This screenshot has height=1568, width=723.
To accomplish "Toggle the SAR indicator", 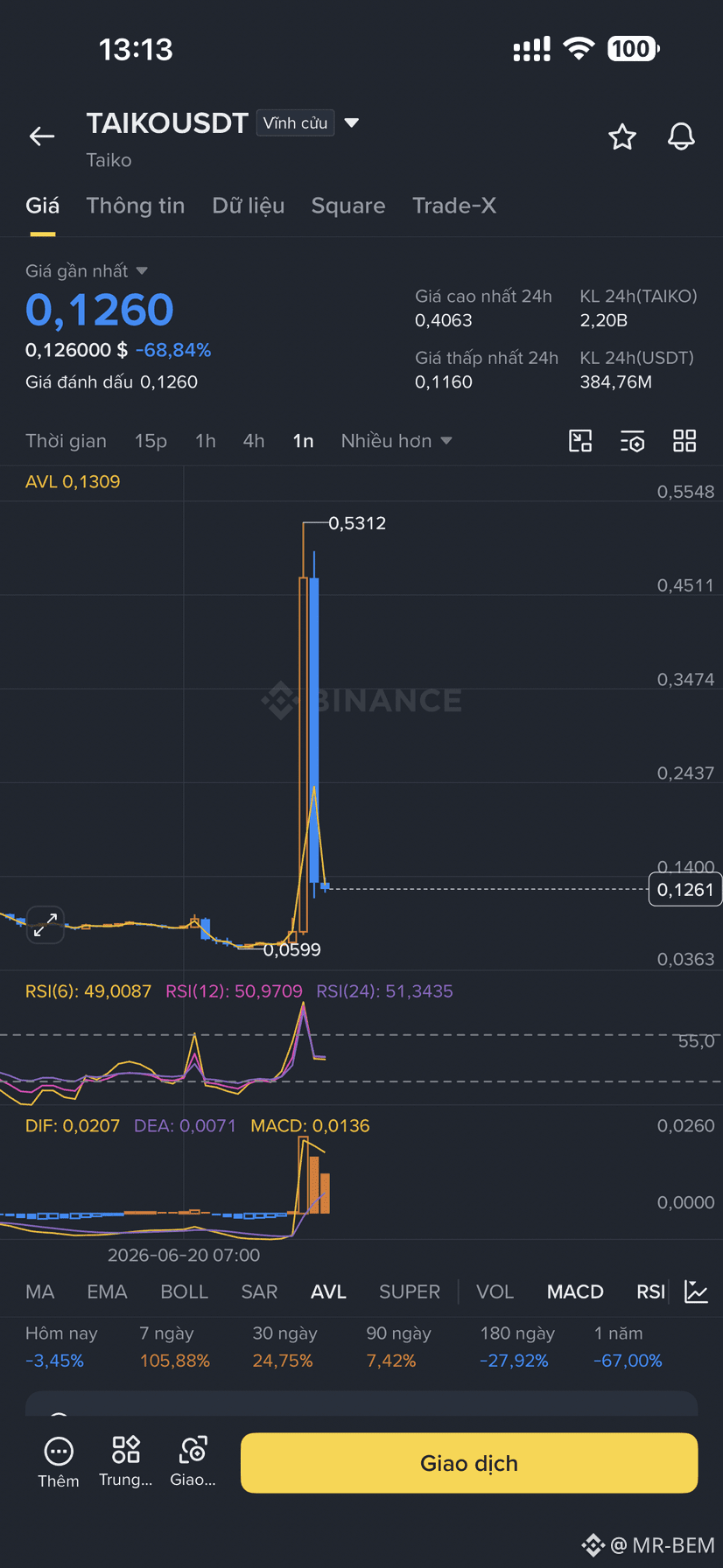I will pos(259,1291).
